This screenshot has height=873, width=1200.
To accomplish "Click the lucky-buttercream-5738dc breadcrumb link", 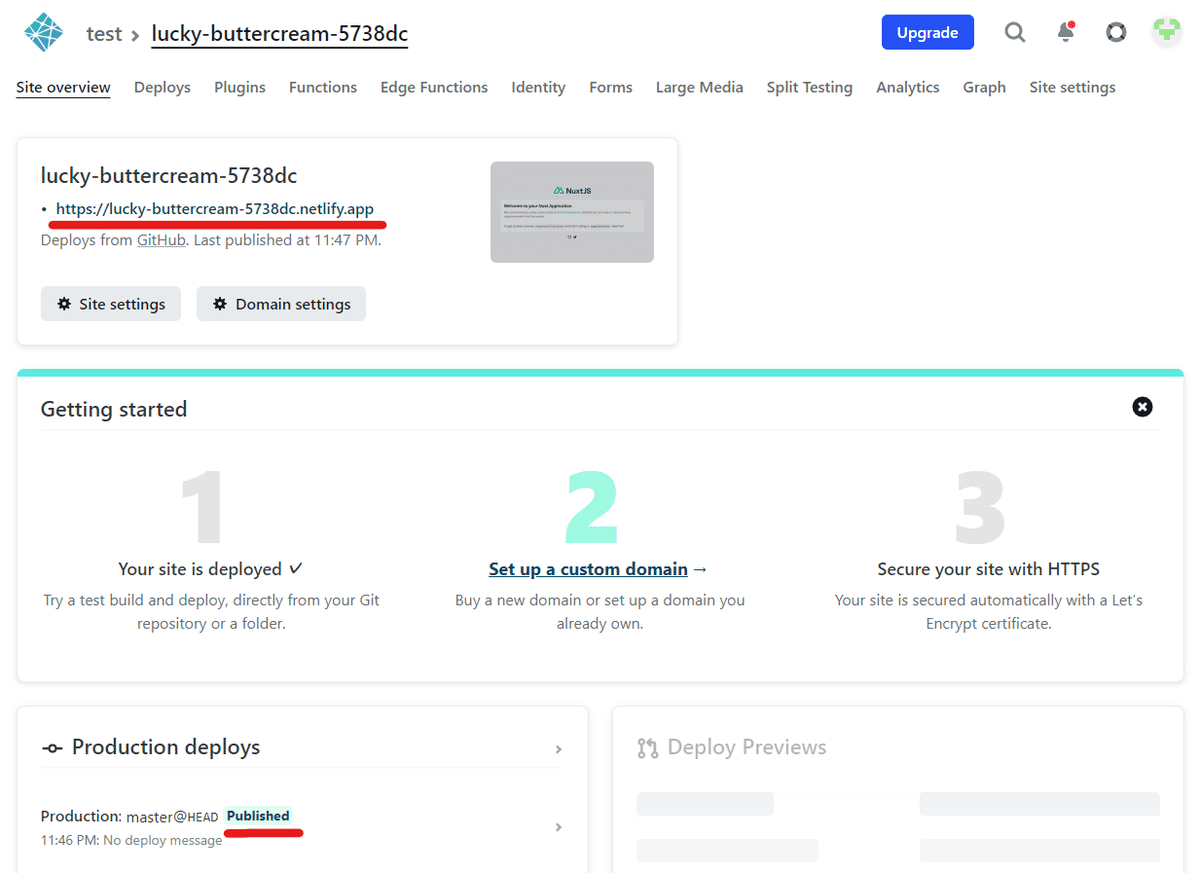I will [280, 34].
